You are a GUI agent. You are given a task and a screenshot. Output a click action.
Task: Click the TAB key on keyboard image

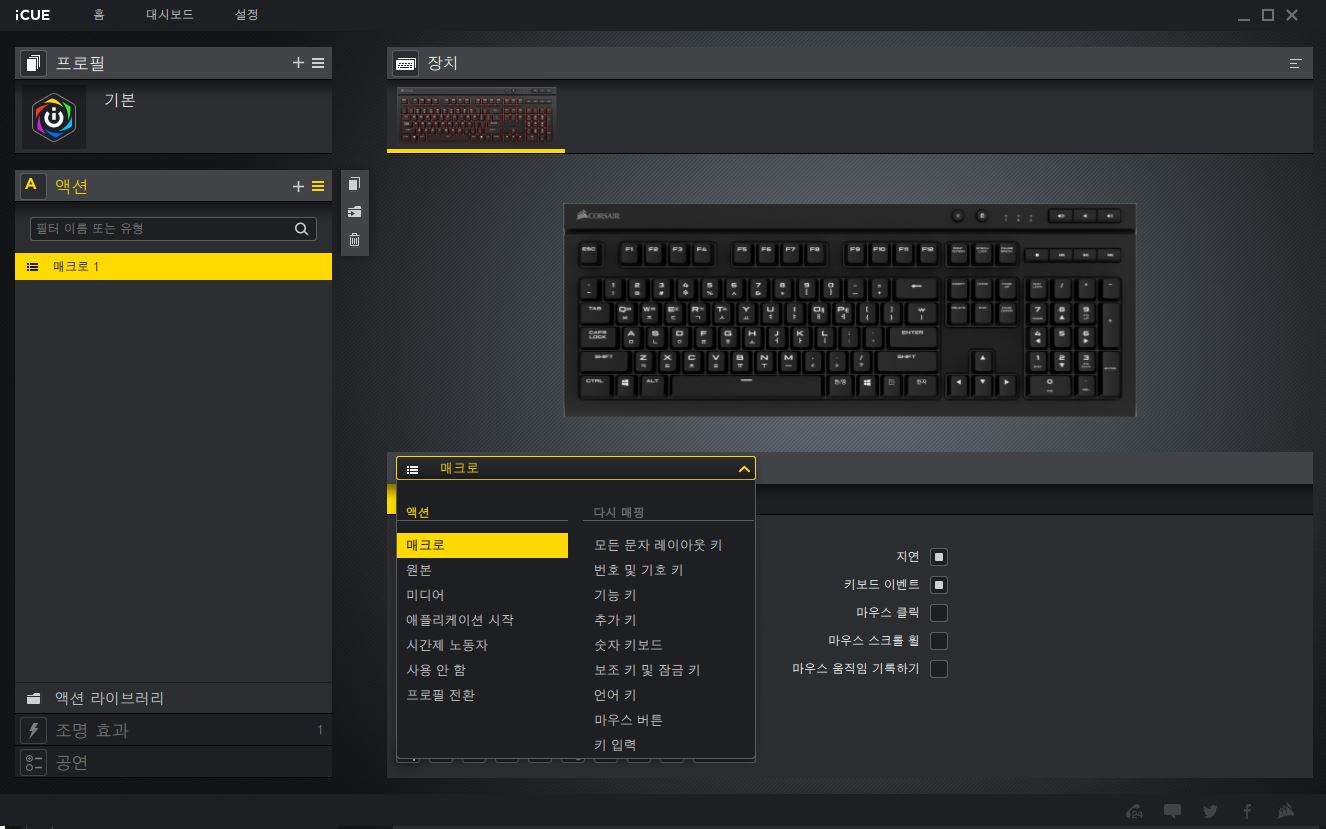coord(595,313)
